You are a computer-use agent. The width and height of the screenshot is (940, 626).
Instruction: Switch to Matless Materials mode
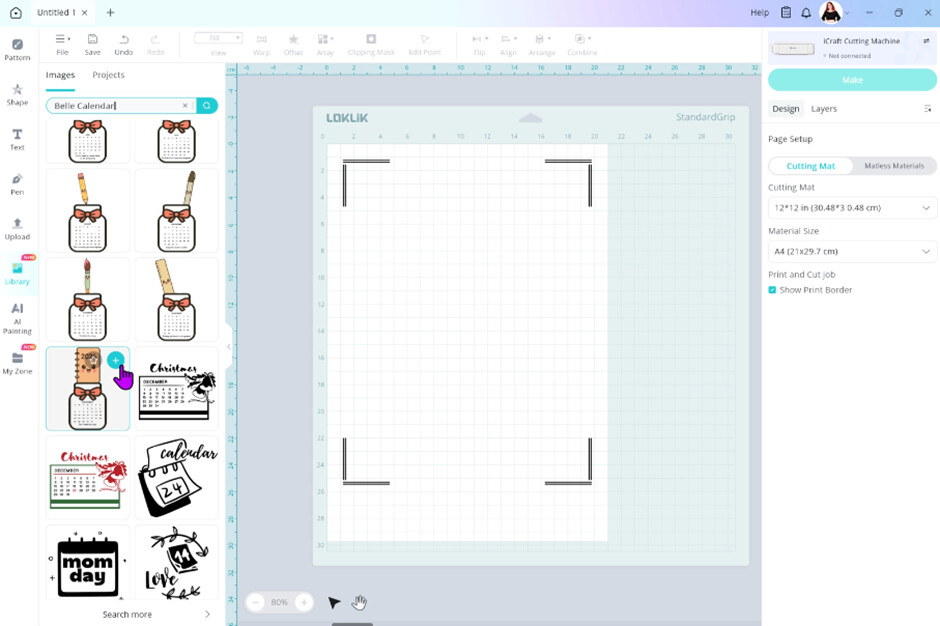click(x=894, y=166)
